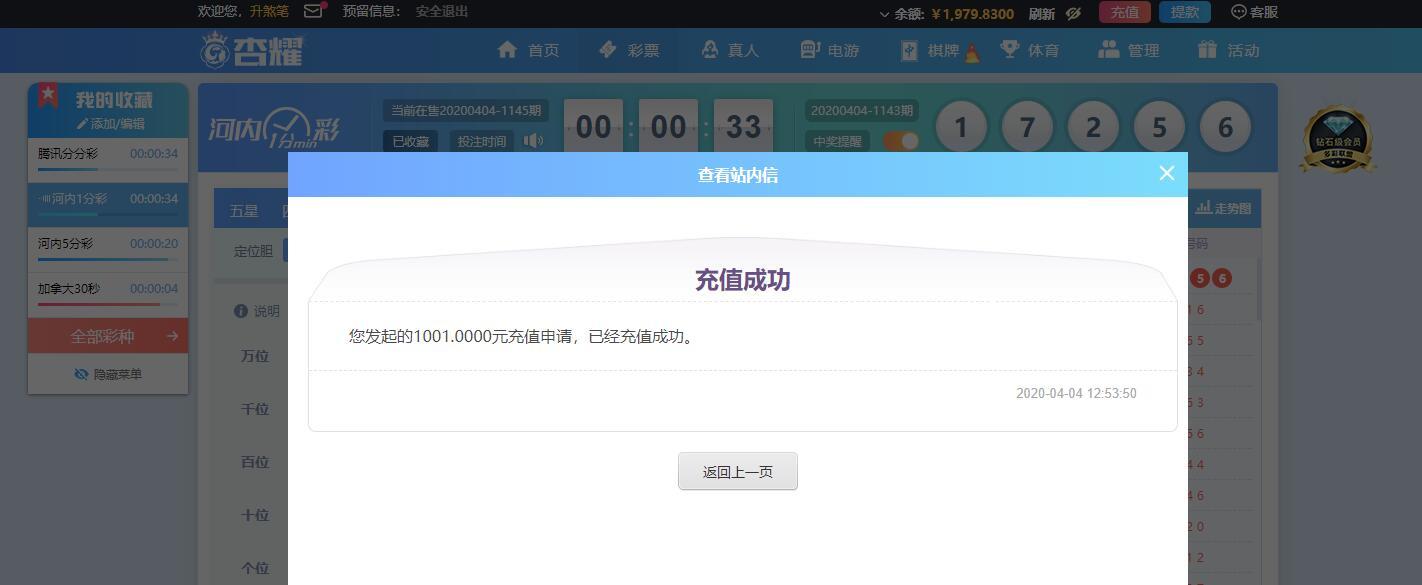Switch to the 五星 tab

pyautogui.click(x=244, y=210)
